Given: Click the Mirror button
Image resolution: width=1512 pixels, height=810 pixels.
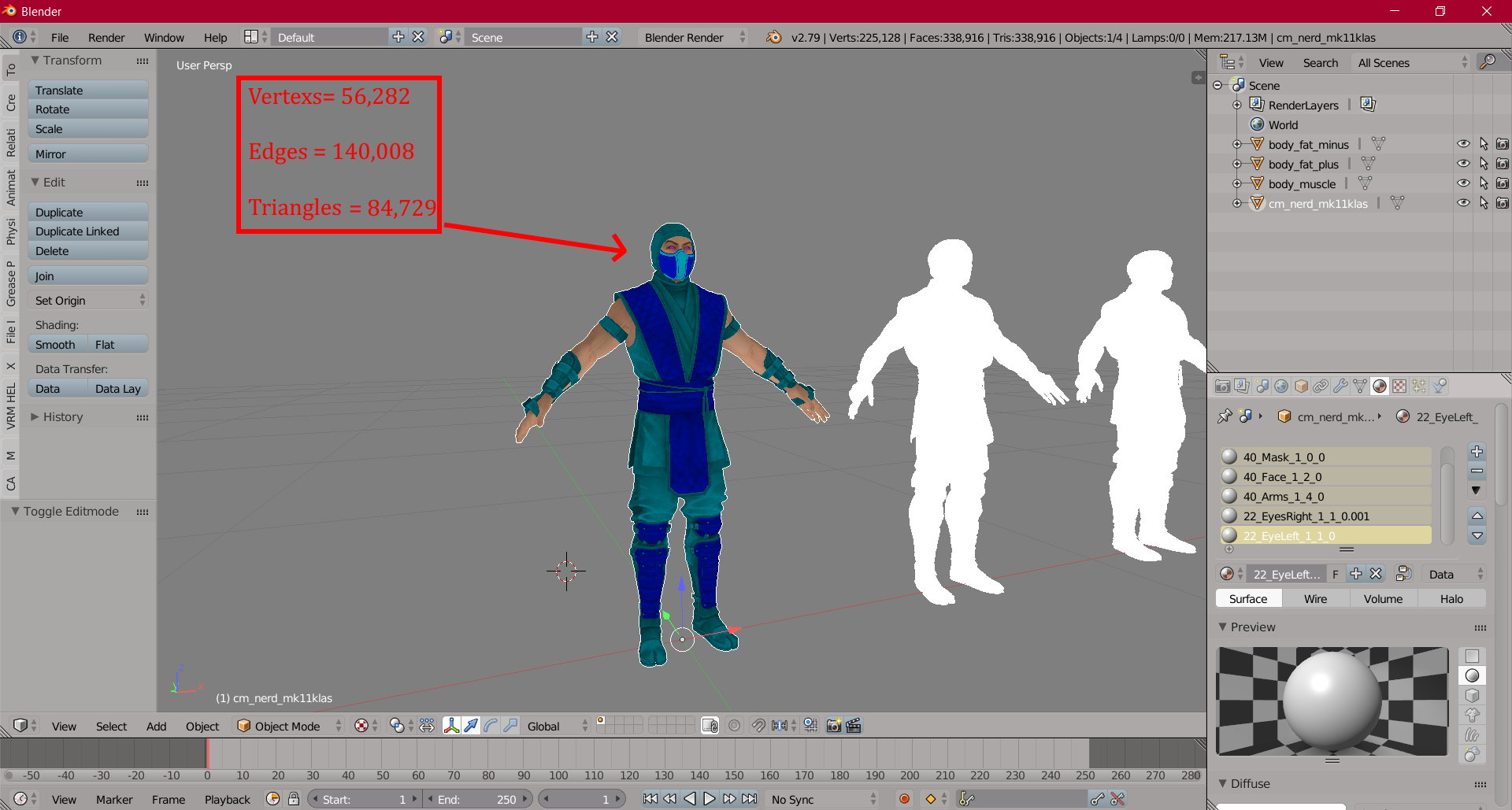Looking at the screenshot, I should tap(88, 153).
